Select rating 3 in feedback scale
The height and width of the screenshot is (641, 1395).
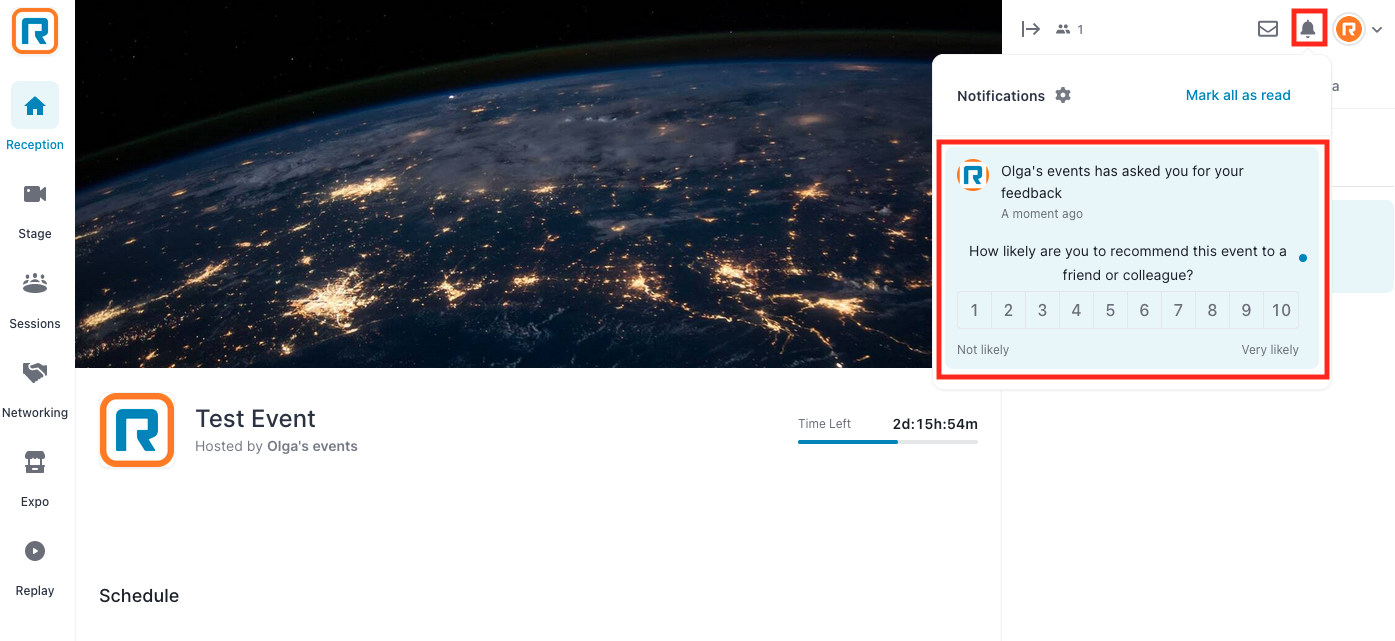click(1042, 310)
